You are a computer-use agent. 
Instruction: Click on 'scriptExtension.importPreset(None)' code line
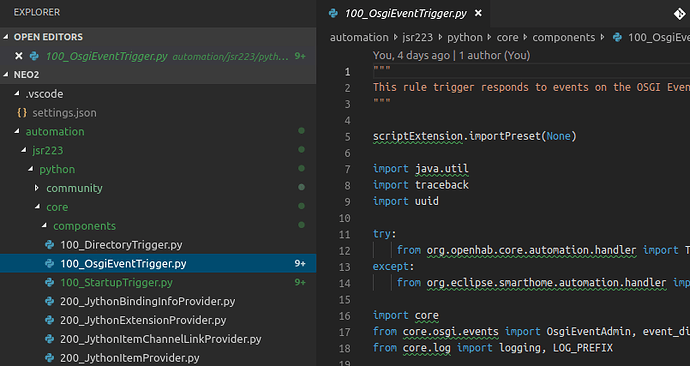tap(474, 136)
